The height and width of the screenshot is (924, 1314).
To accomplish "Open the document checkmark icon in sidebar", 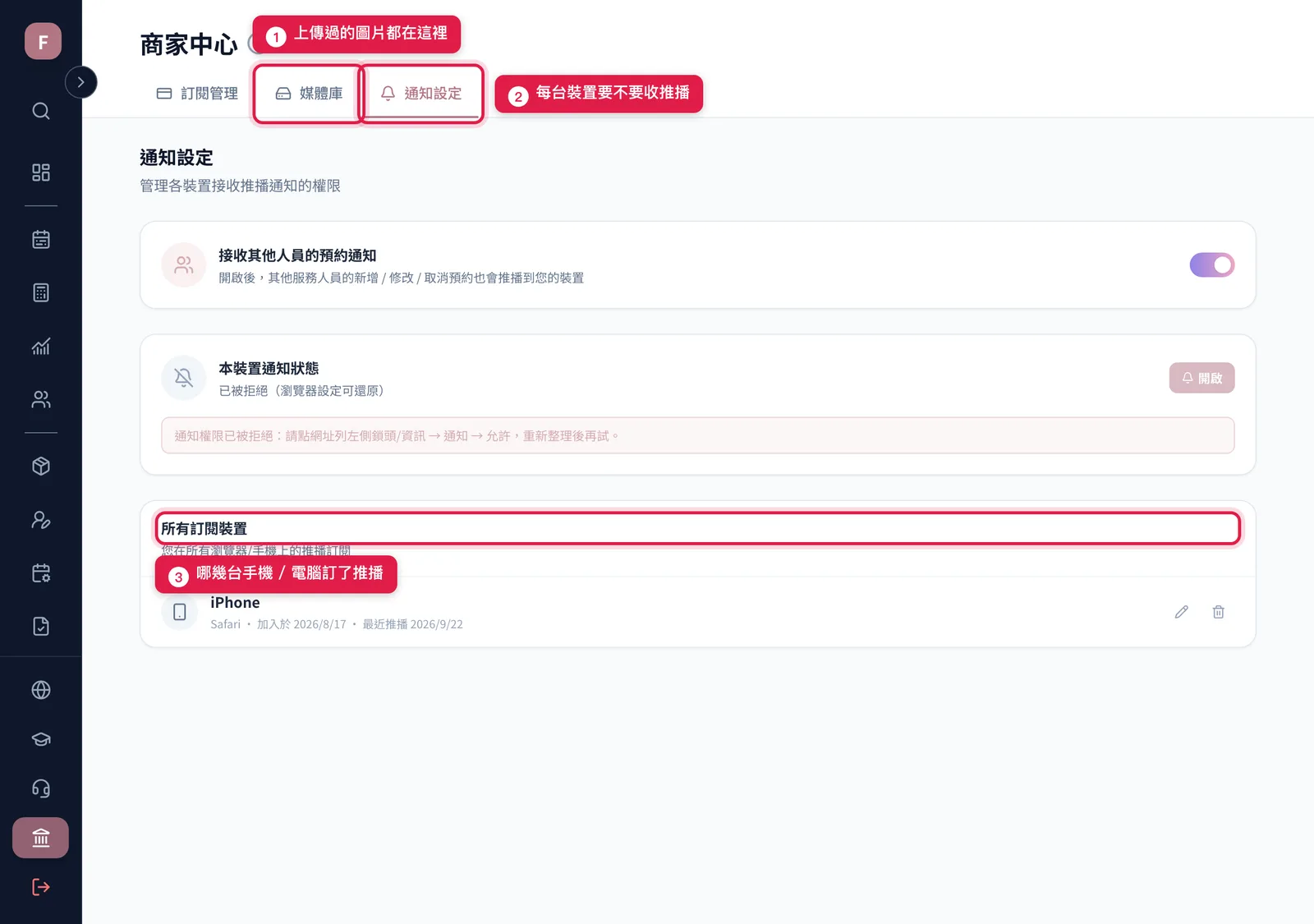I will 41,626.
